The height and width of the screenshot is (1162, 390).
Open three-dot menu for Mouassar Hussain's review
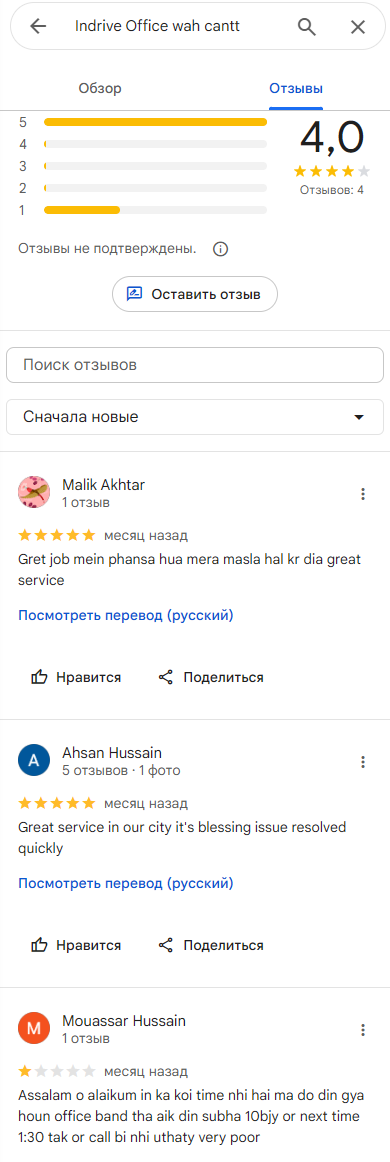[363, 1030]
